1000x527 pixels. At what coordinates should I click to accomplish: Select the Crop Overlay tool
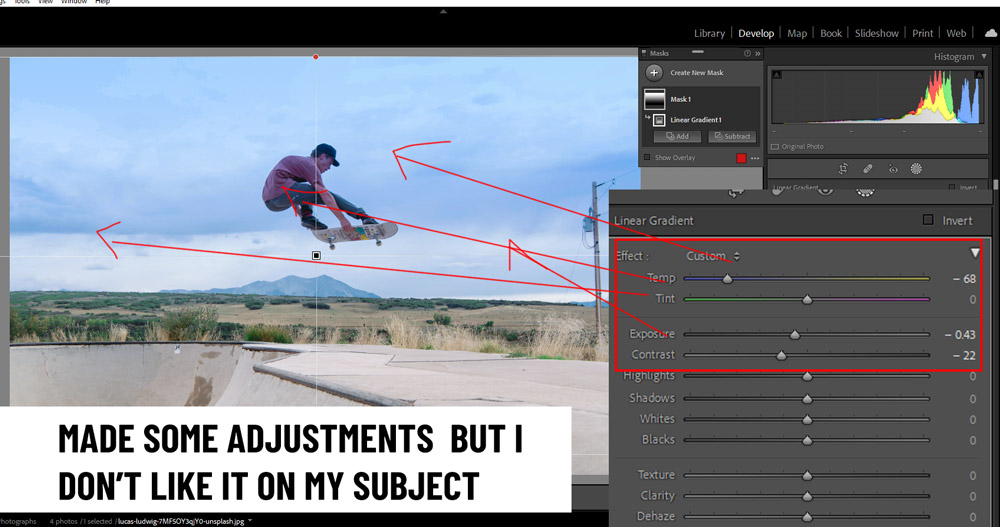point(843,168)
